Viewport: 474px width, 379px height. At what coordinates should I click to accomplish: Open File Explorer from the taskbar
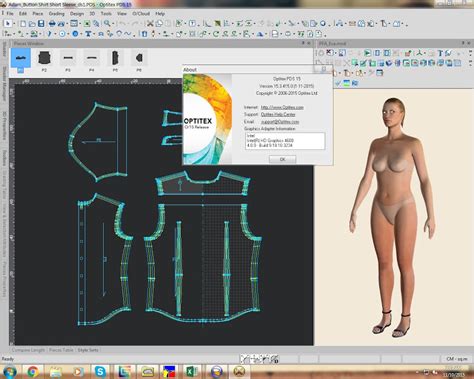point(55,371)
